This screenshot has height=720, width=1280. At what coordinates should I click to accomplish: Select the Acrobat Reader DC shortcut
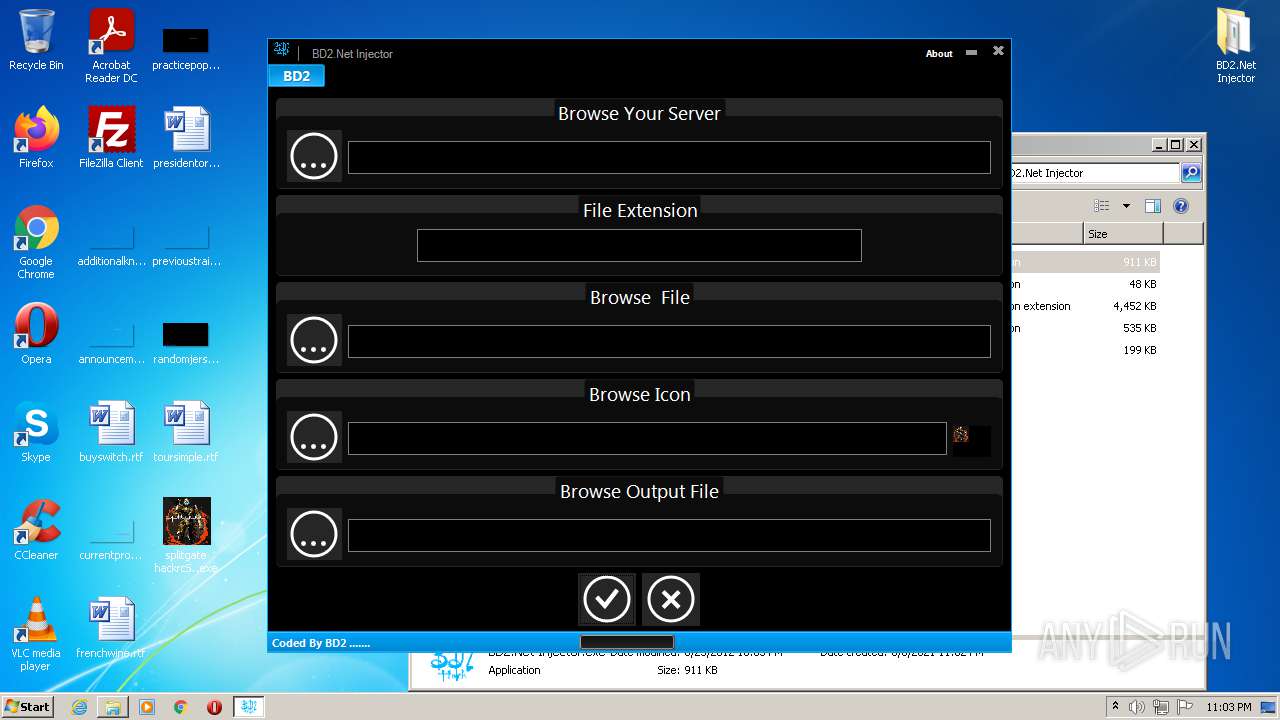111,46
